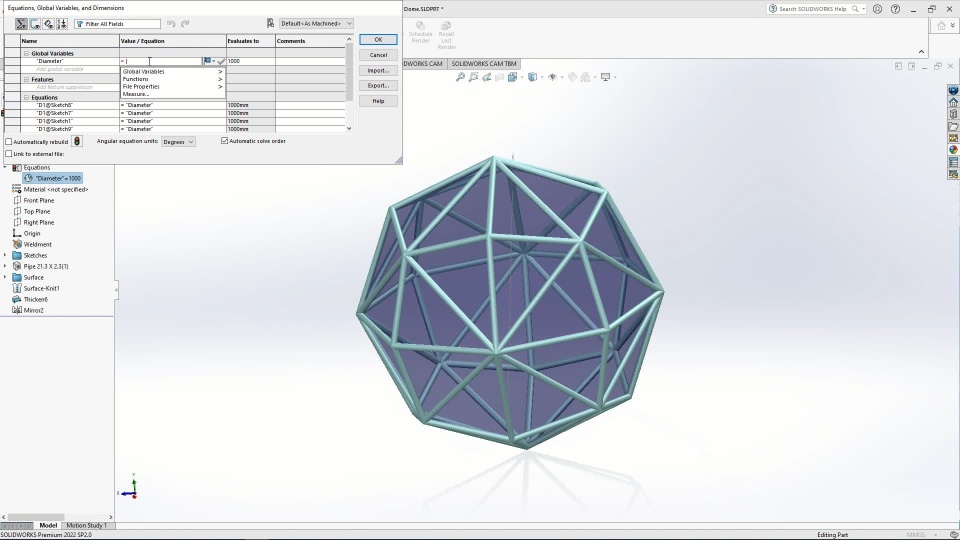Collapse the ribbon with the up chevron
The image size is (960, 540).
tap(921, 52)
